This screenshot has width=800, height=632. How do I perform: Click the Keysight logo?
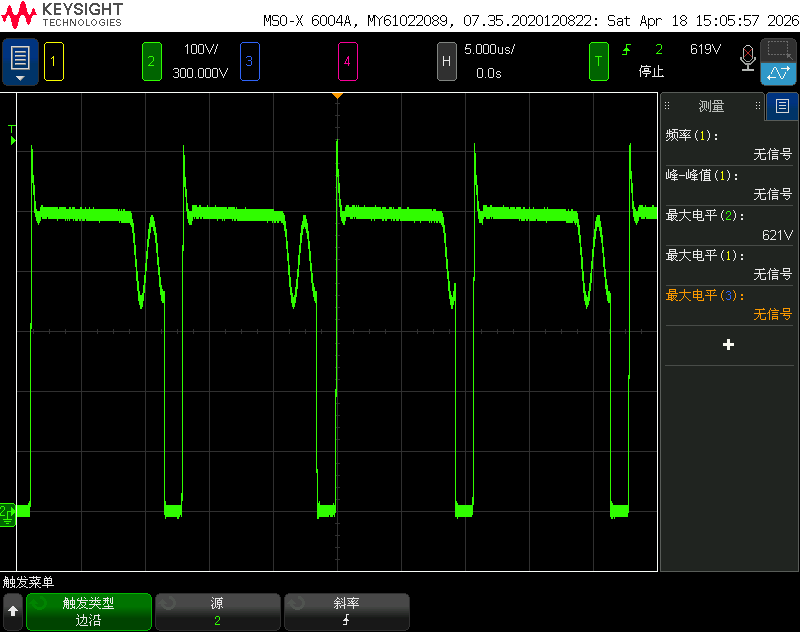(62, 15)
